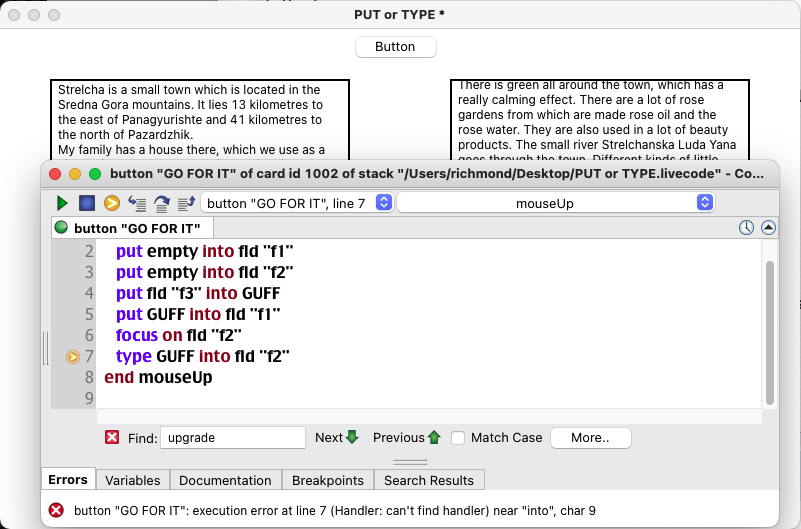Switch to the Variables tab
The height and width of the screenshot is (529, 801).
[x=132, y=480]
